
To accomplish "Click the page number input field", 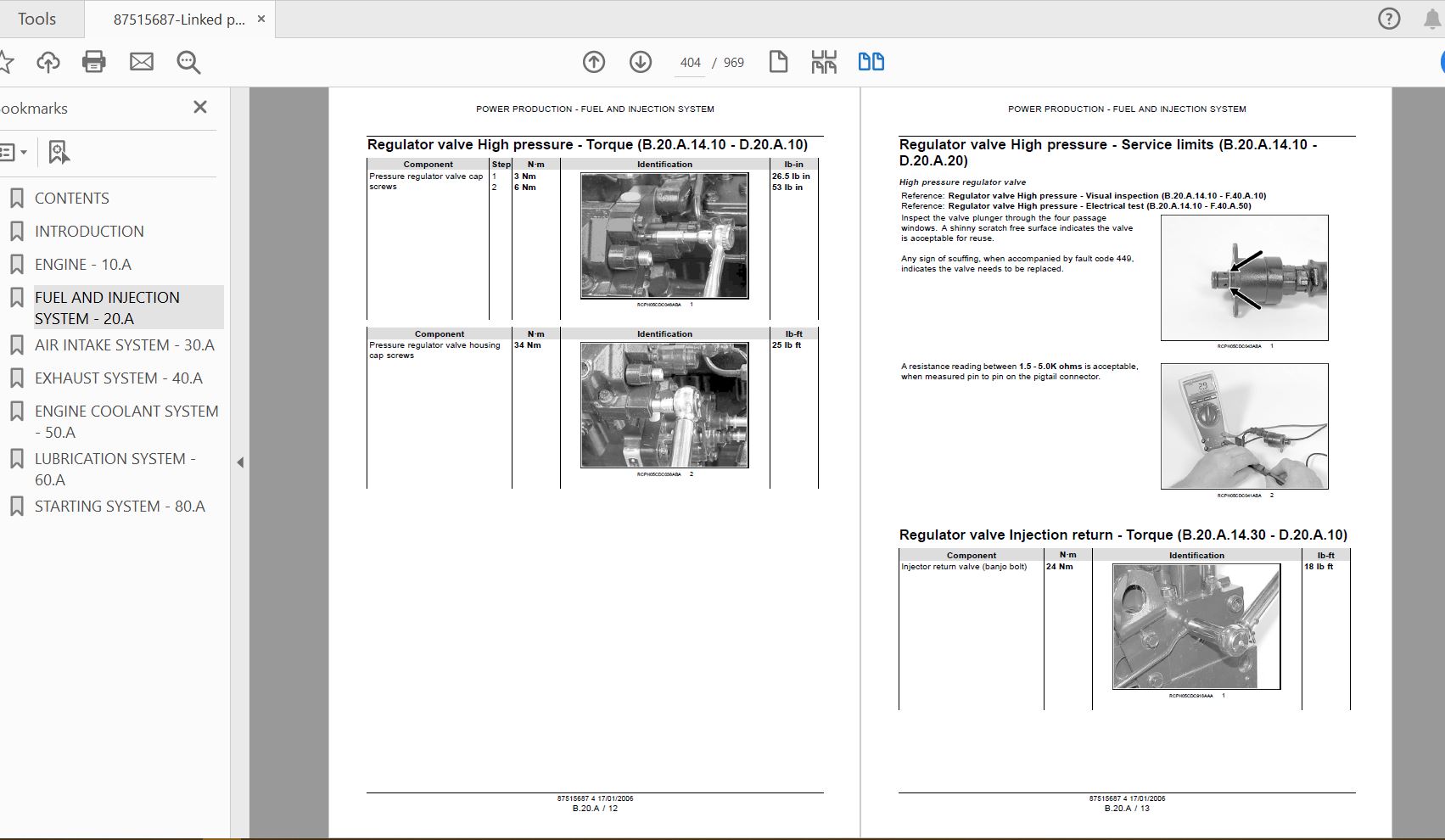I will point(690,63).
